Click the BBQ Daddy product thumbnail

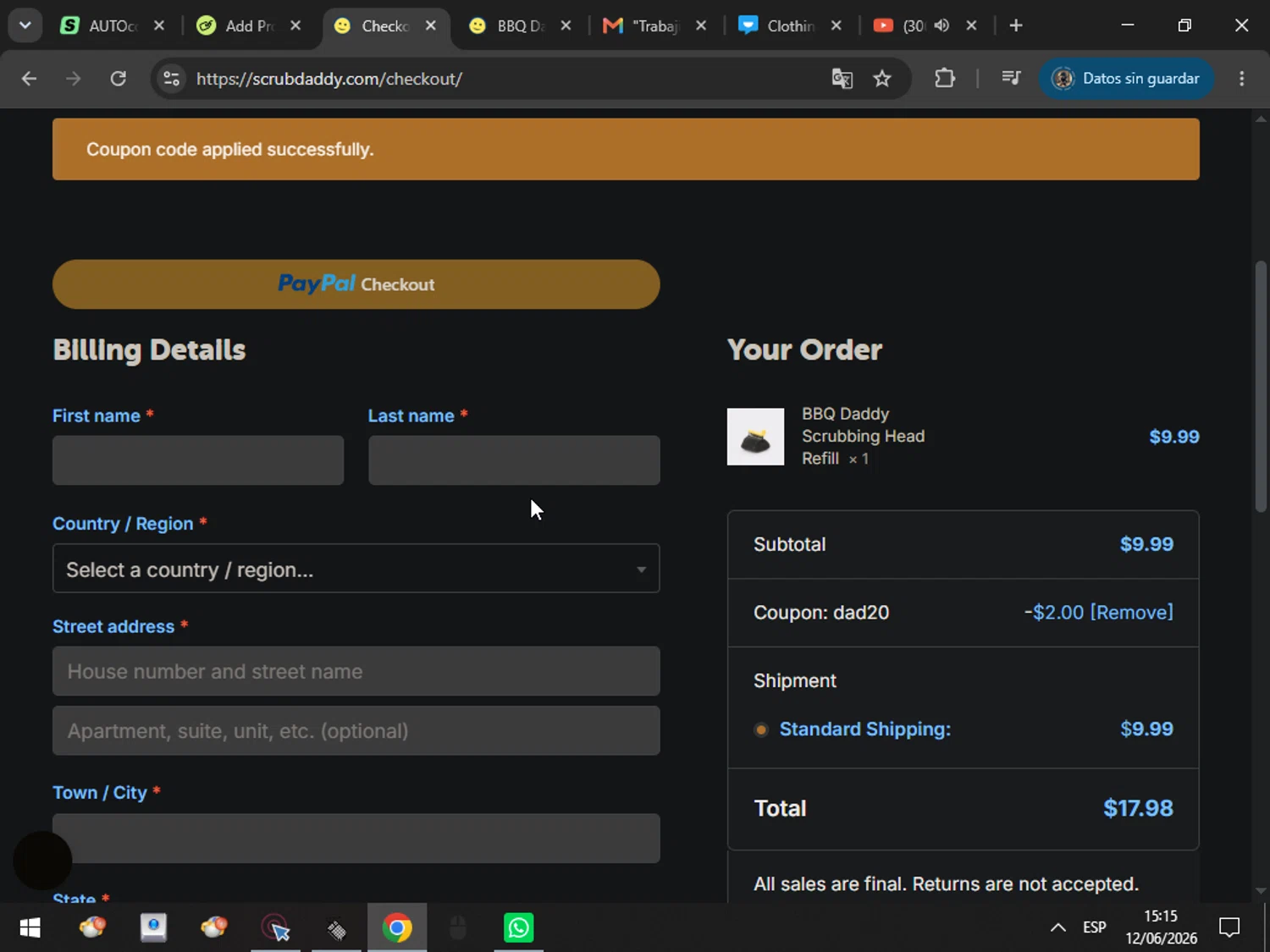(755, 437)
